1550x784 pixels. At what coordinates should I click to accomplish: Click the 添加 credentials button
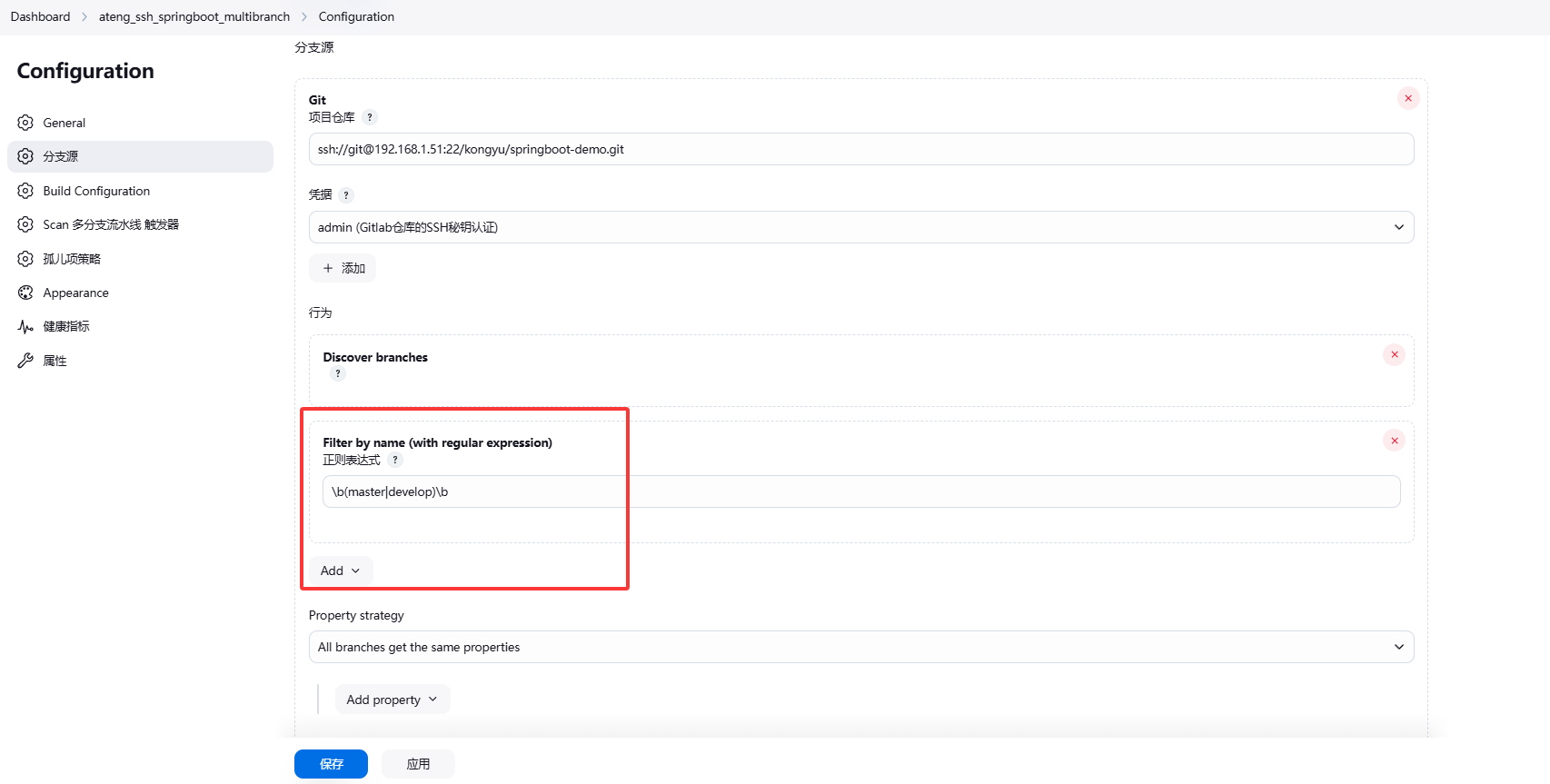coord(343,268)
